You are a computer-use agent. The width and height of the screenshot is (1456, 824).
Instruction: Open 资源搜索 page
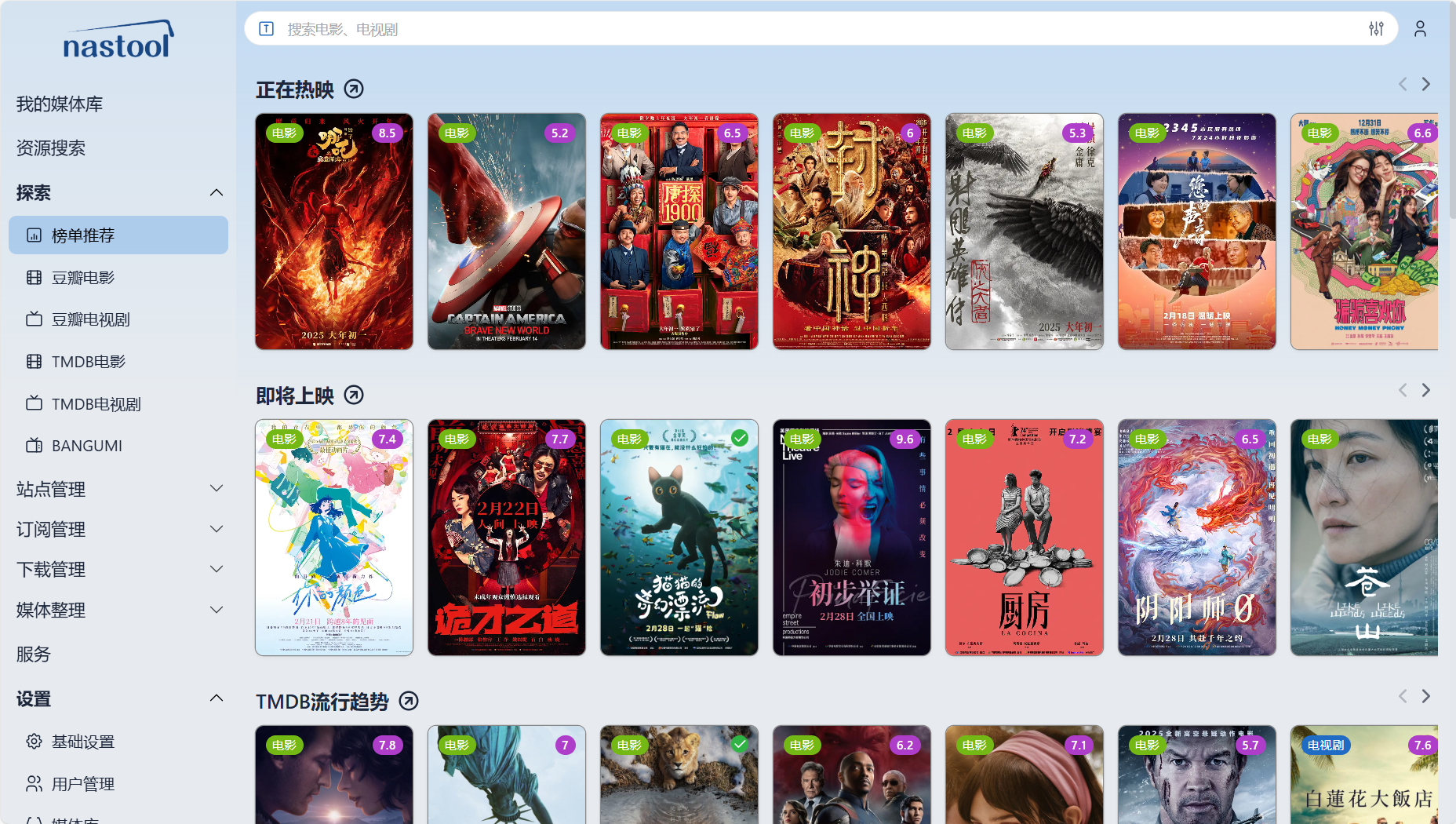tap(51, 148)
